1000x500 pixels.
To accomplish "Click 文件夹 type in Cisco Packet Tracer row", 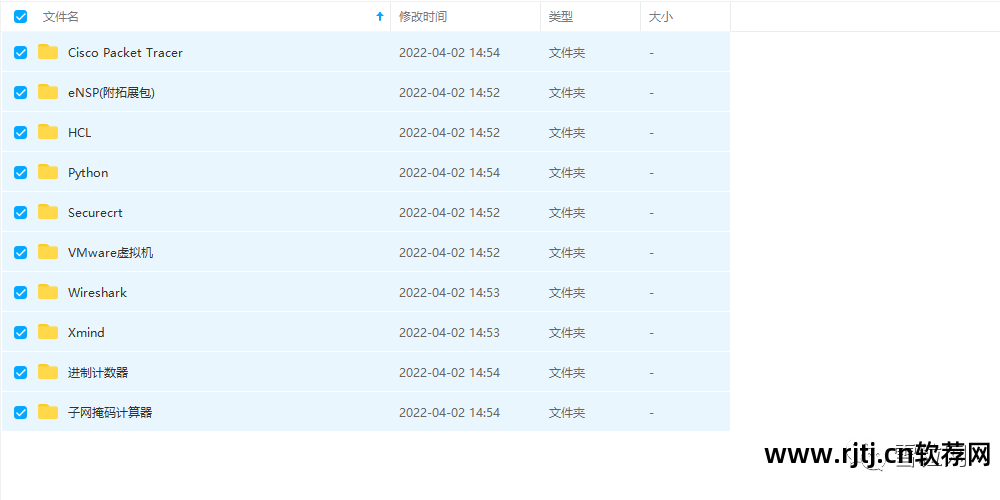I will pos(567,53).
